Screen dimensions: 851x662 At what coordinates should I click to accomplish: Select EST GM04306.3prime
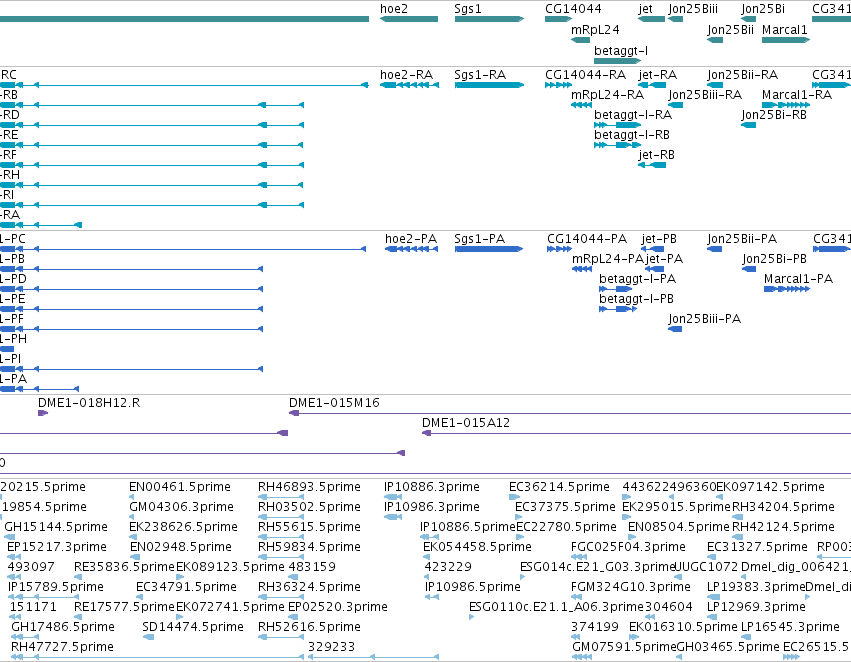(181, 507)
